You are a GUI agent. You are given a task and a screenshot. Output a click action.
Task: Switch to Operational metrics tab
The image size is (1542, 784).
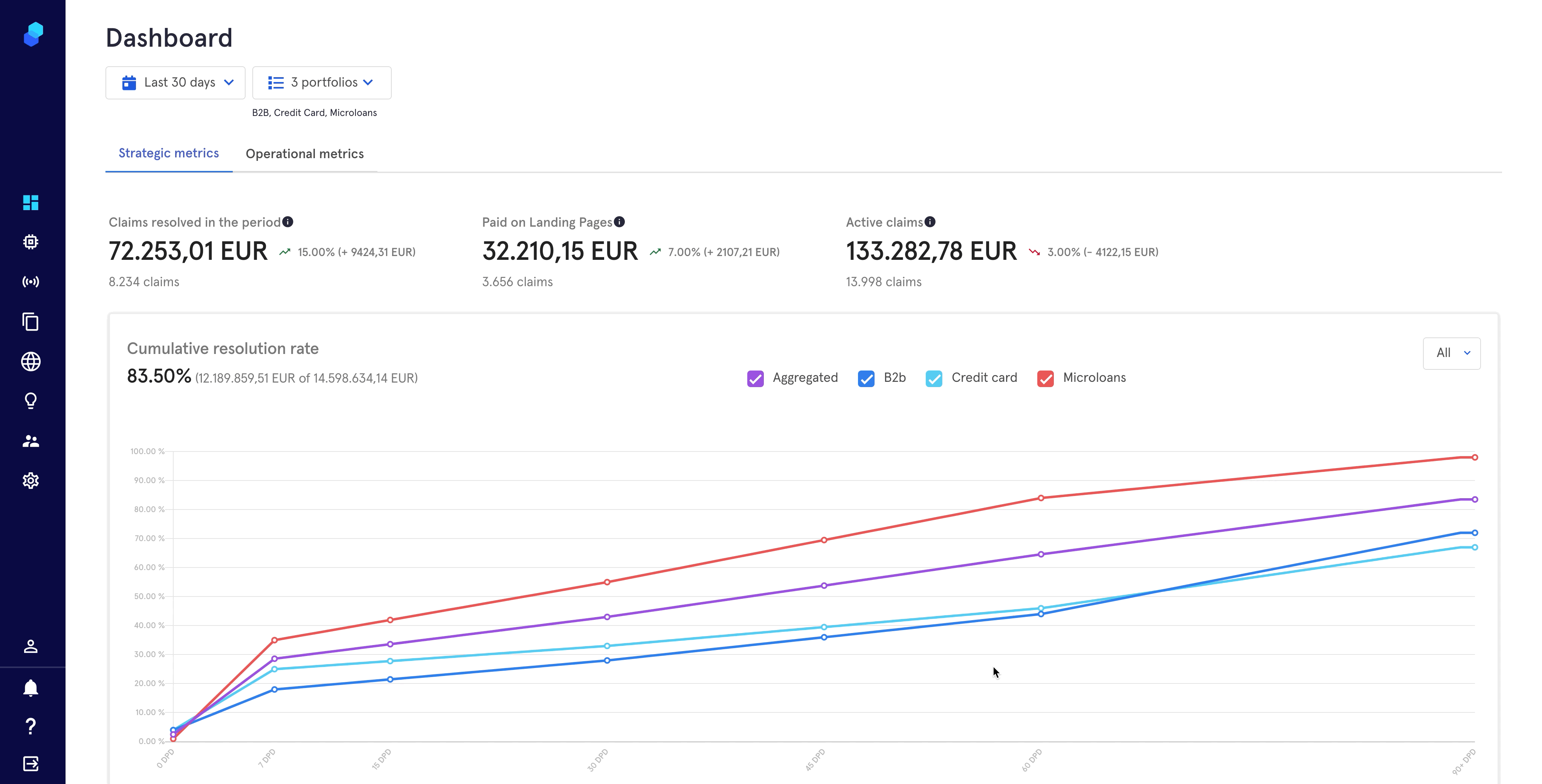click(x=304, y=154)
